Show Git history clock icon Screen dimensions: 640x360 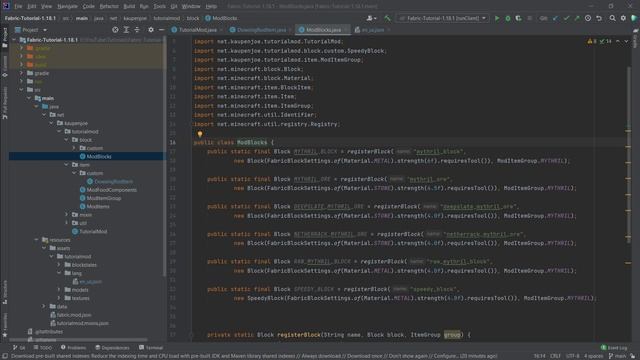[x=588, y=18]
